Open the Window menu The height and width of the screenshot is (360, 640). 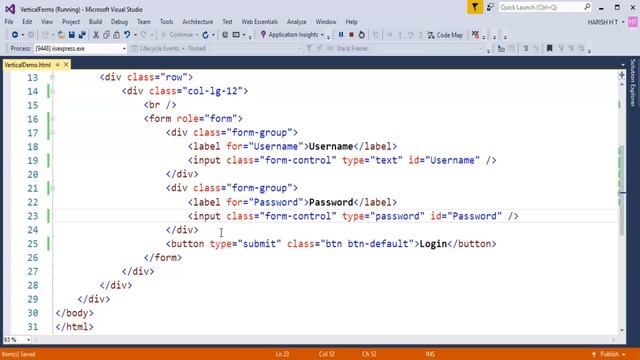click(x=326, y=22)
